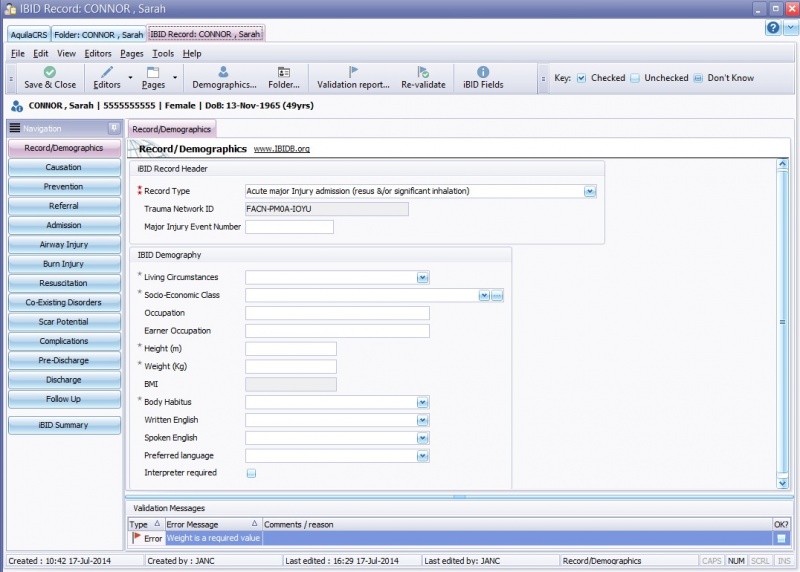This screenshot has height=572, width=800.
Task: Open the Living Circumstances dropdown
Action: click(x=423, y=278)
